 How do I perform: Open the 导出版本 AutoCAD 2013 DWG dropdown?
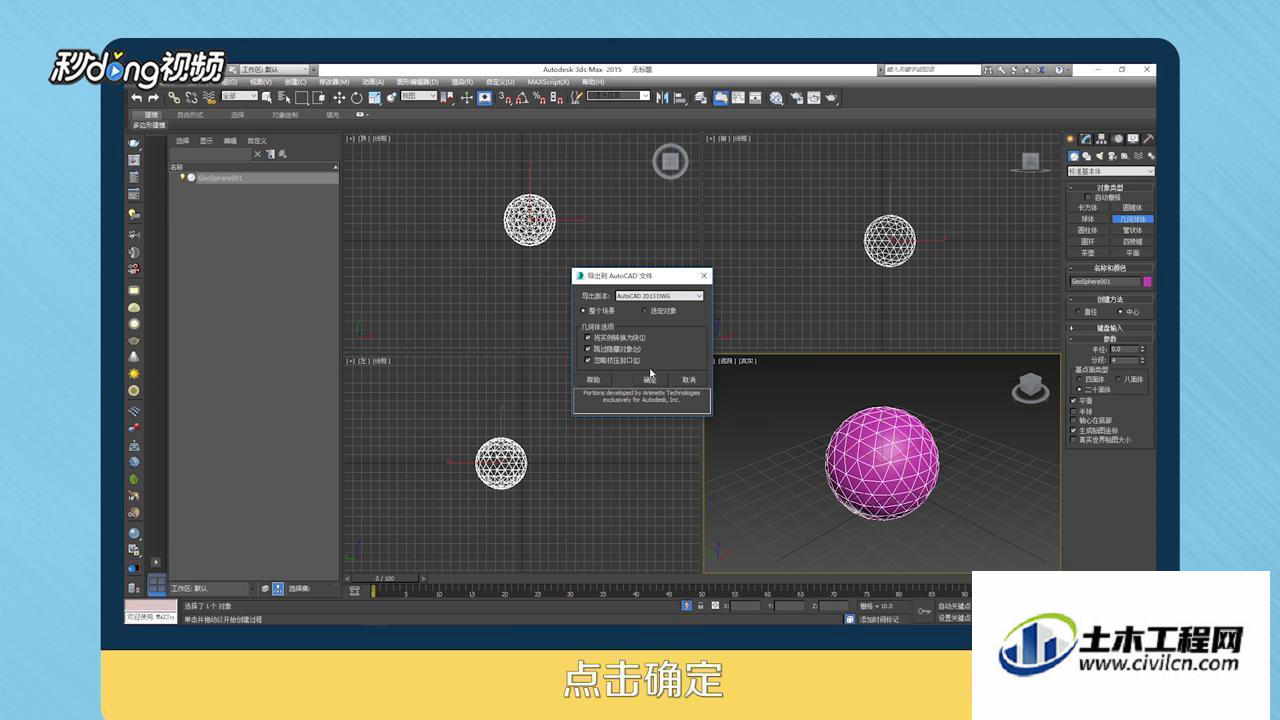point(659,296)
